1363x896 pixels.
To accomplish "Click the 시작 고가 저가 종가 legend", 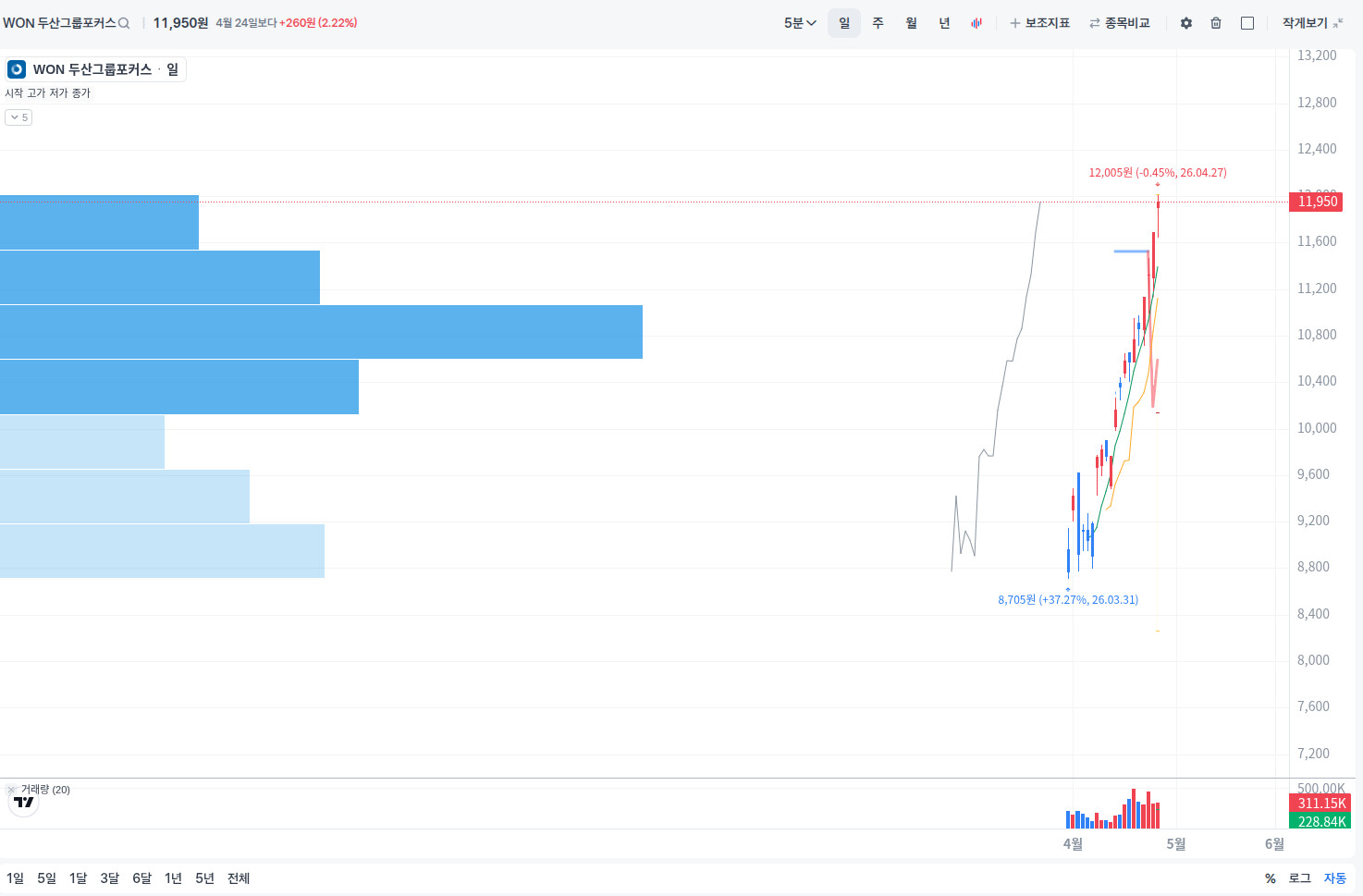I will 48,93.
